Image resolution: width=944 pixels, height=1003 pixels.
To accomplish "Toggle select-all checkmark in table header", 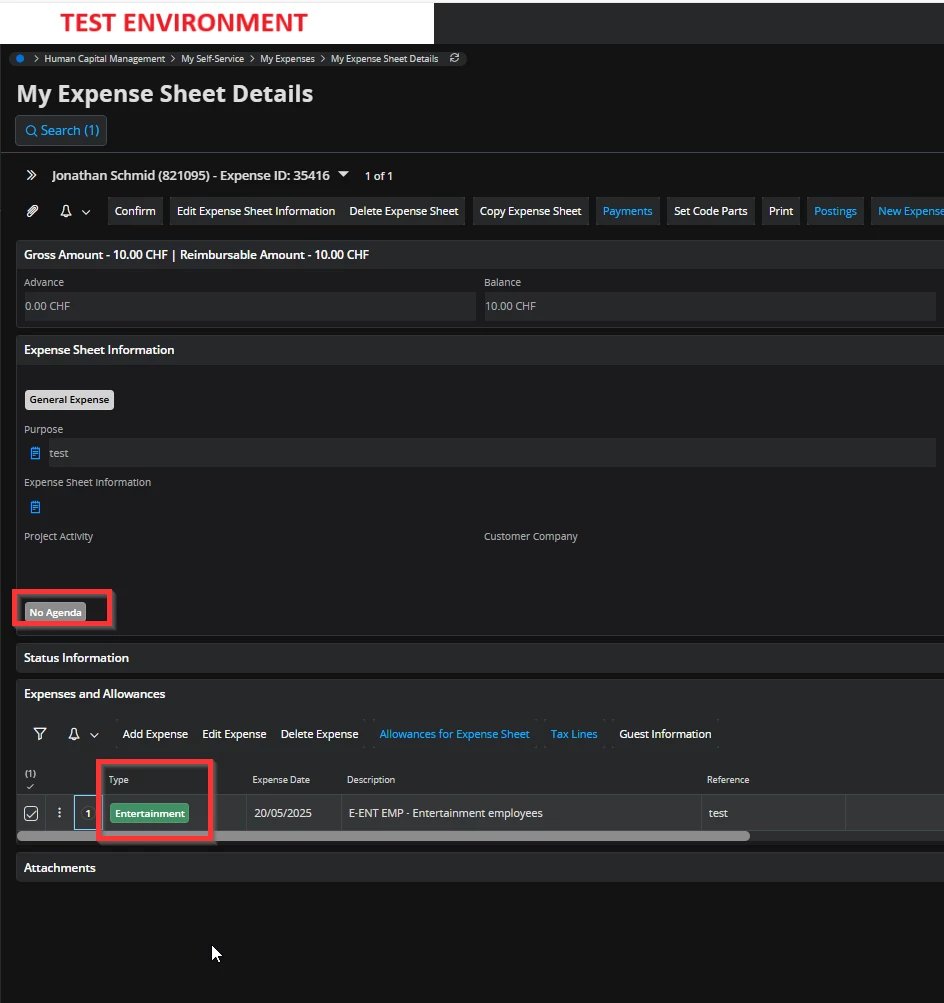I will pyautogui.click(x=30, y=786).
